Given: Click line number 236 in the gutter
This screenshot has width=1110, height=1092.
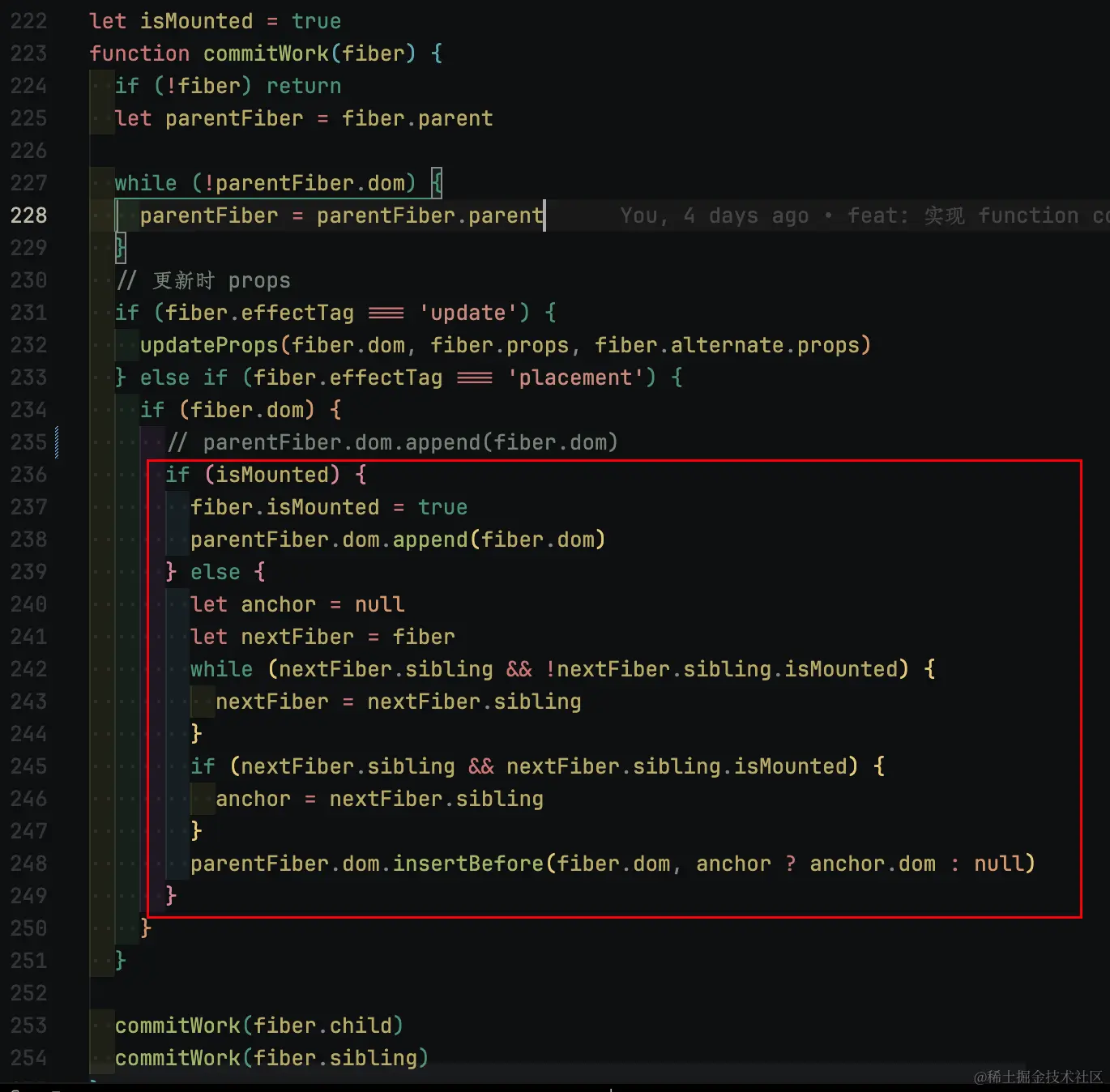Looking at the screenshot, I should pyautogui.click(x=29, y=475).
